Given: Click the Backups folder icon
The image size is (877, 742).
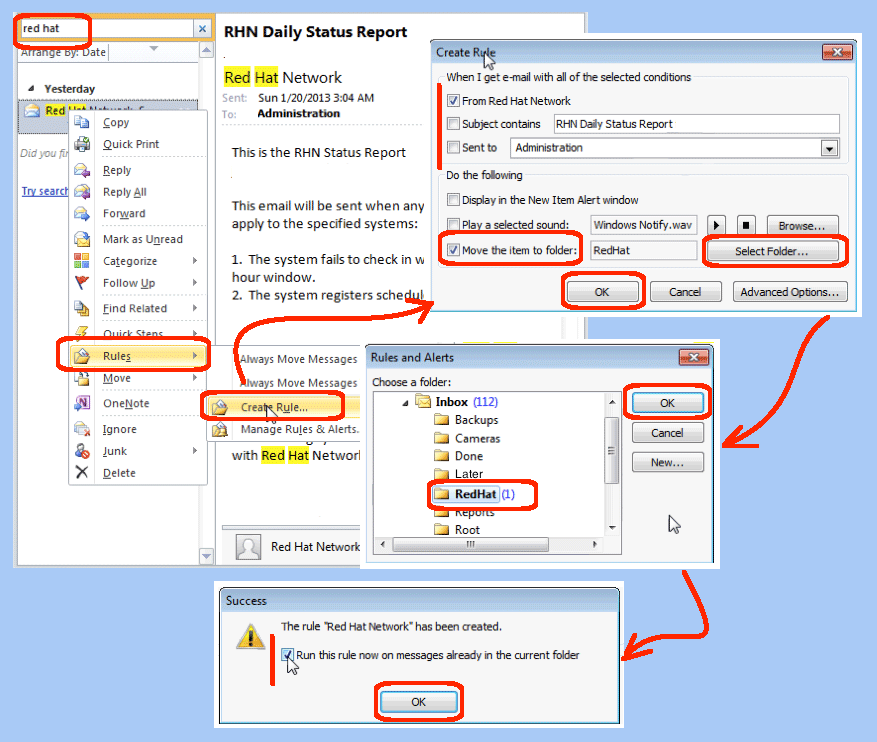Looking at the screenshot, I should (x=442, y=419).
